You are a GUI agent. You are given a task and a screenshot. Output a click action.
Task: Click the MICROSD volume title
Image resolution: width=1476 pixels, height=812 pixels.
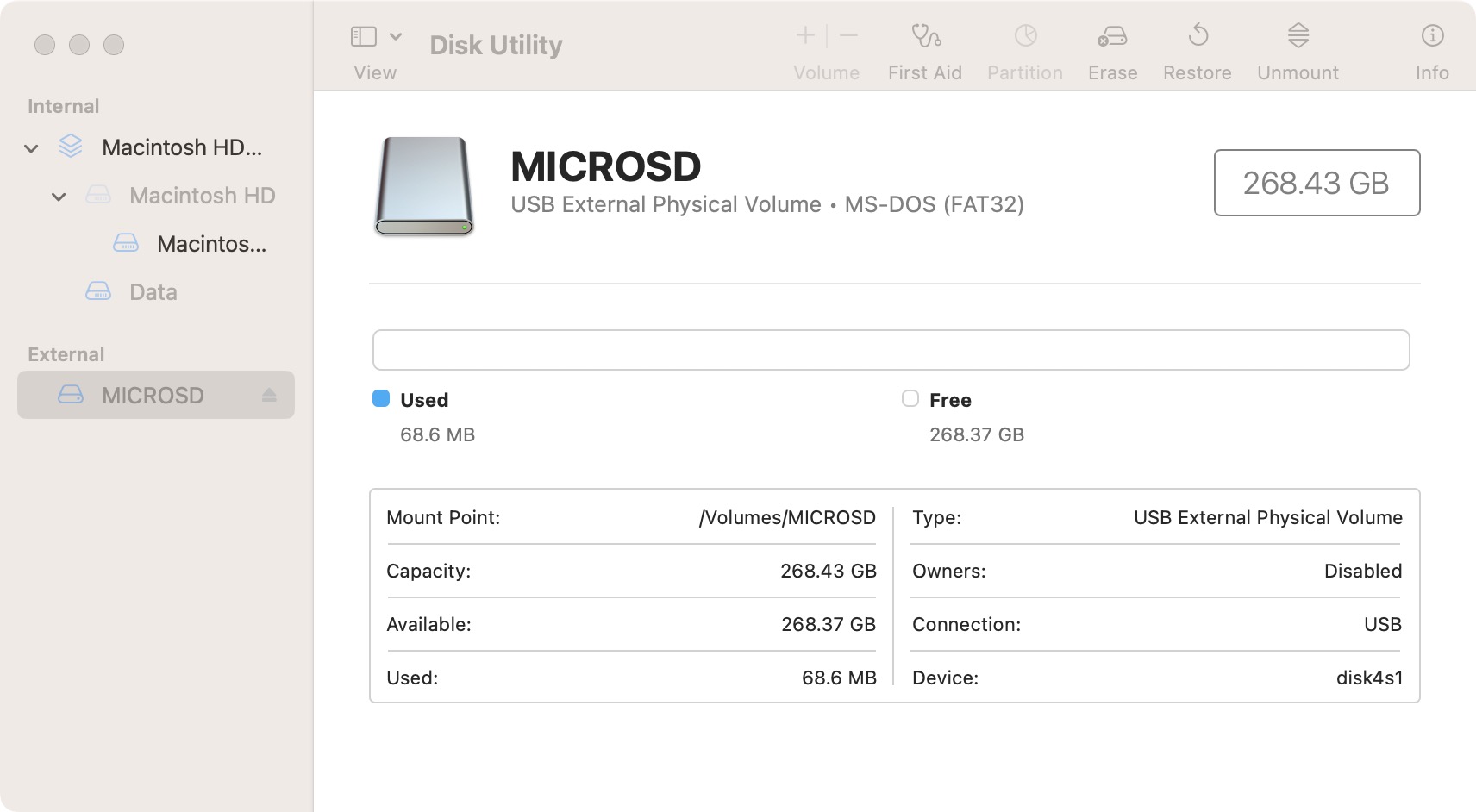tap(606, 166)
